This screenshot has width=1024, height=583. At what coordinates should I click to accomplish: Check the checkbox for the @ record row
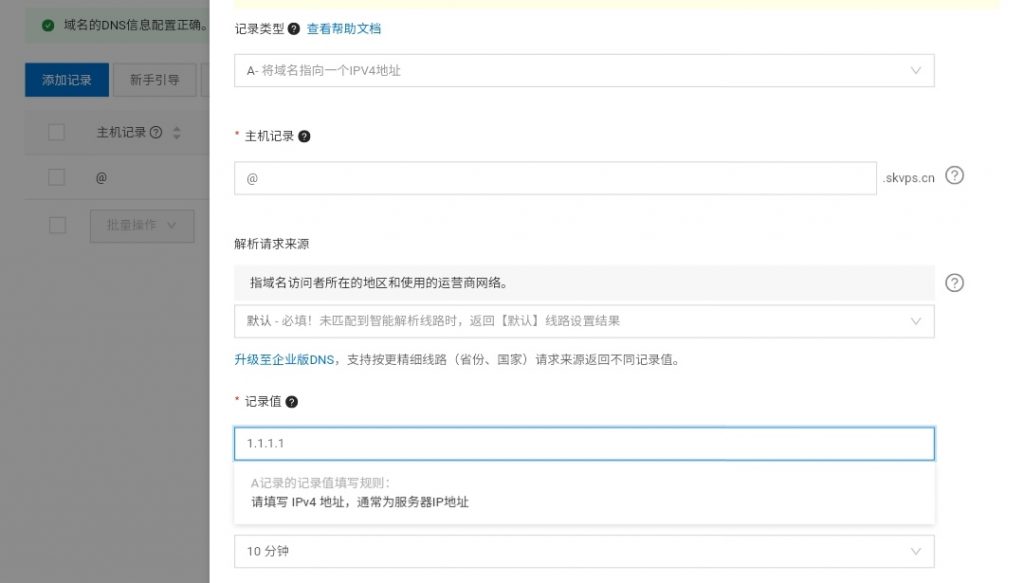(56, 177)
